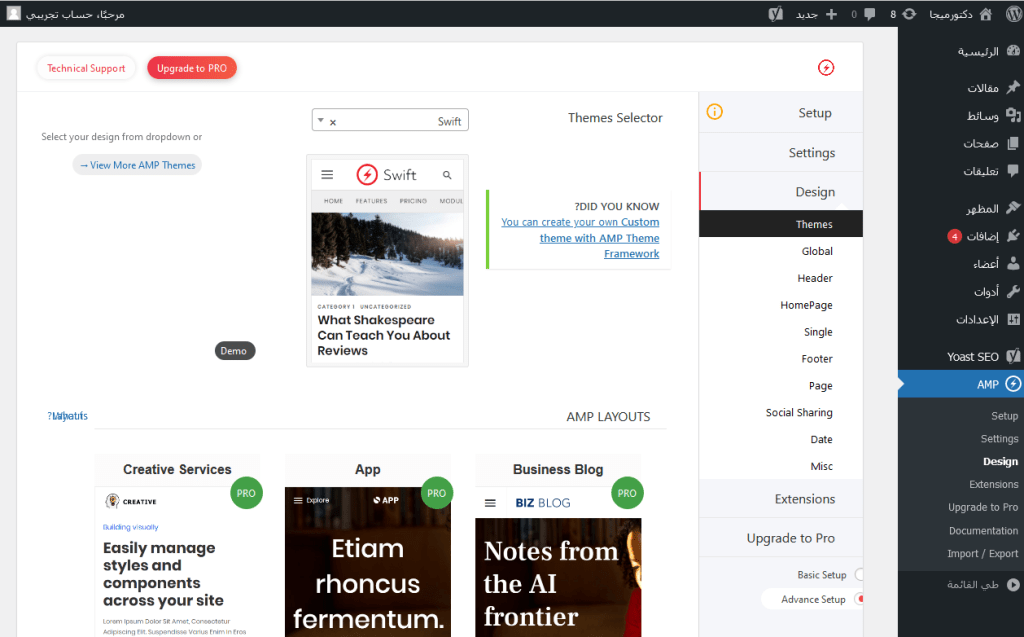Click the updates refresh icon showing 8

(910, 13)
